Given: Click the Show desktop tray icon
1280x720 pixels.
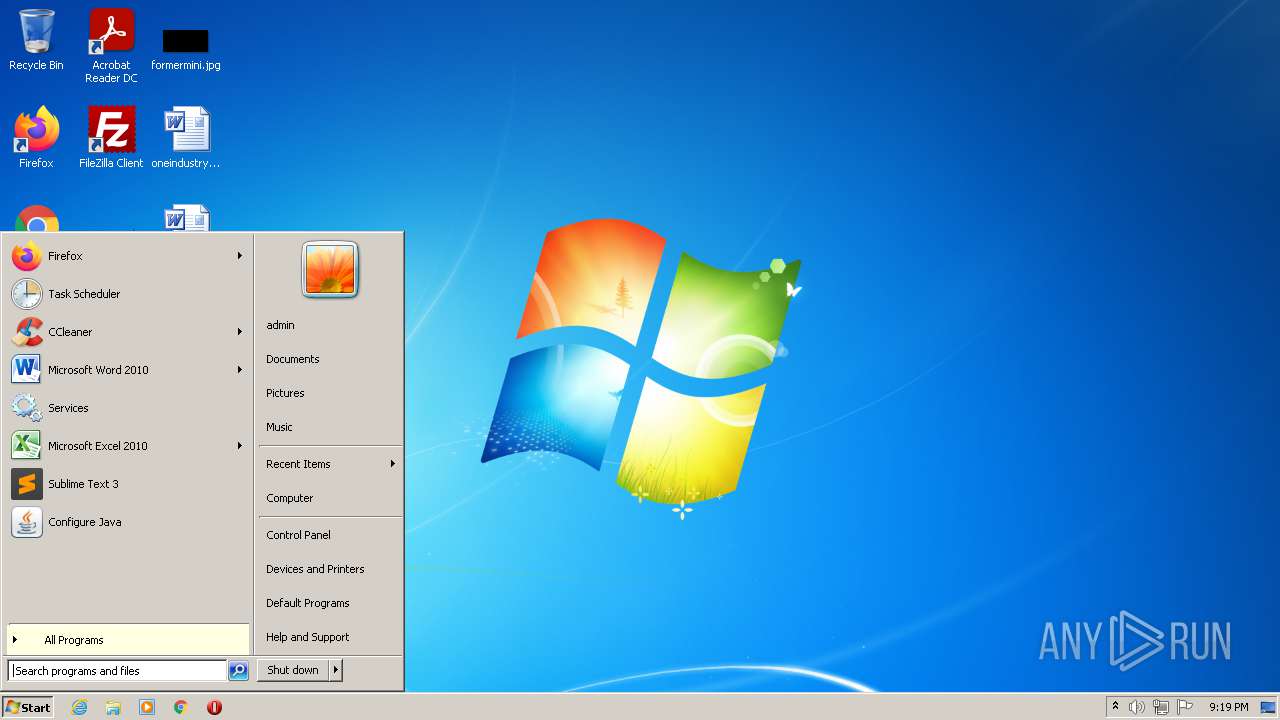Looking at the screenshot, I should tap(1268, 707).
